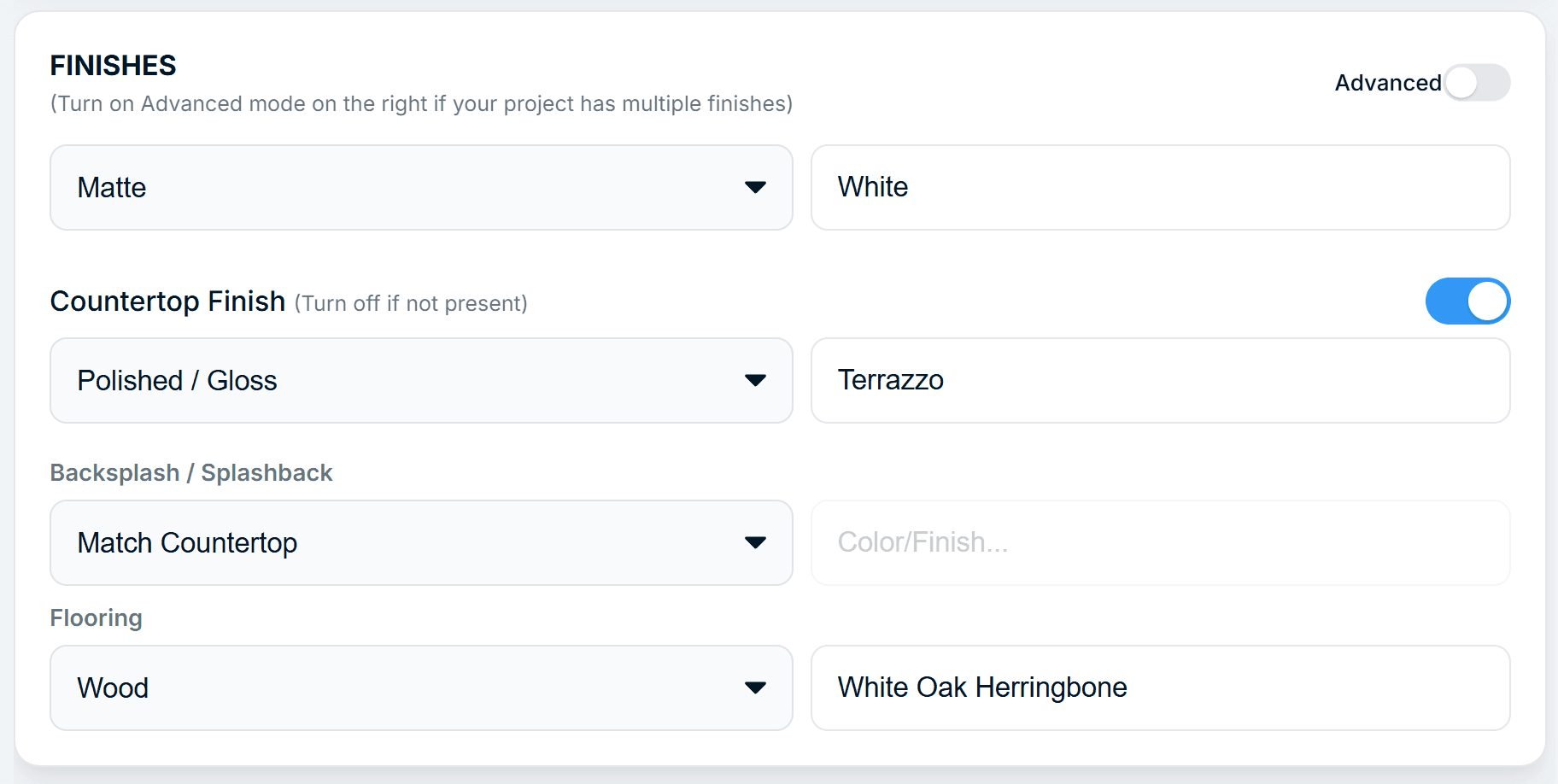Viewport: 1558px width, 784px height.
Task: Open the Matte finish dropdown
Action: (410, 188)
